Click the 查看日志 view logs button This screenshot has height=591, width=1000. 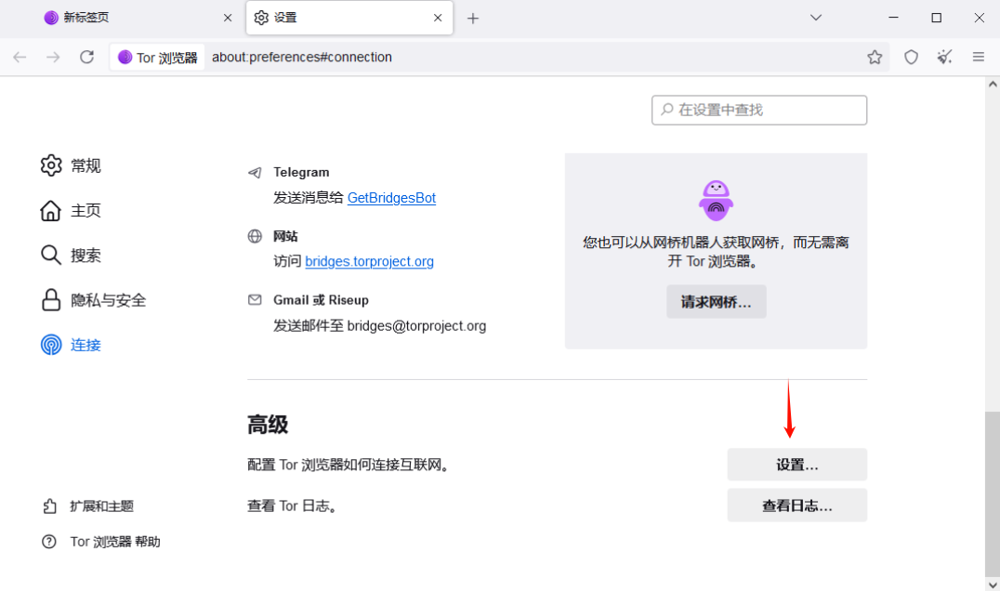[x=797, y=506]
